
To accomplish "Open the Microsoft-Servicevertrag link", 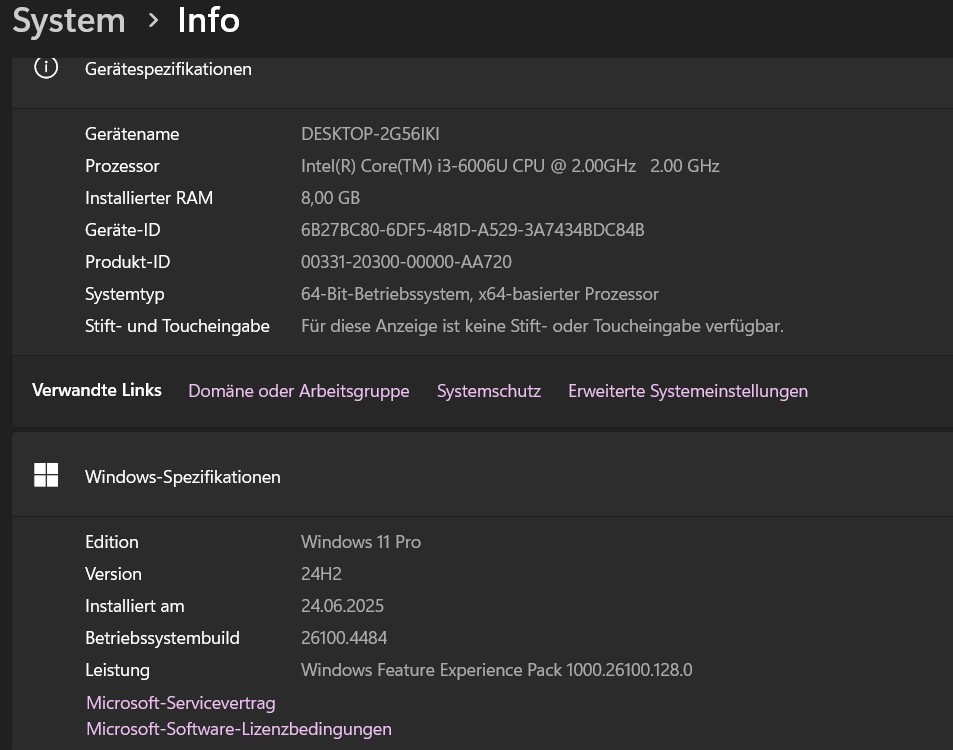I will click(181, 703).
